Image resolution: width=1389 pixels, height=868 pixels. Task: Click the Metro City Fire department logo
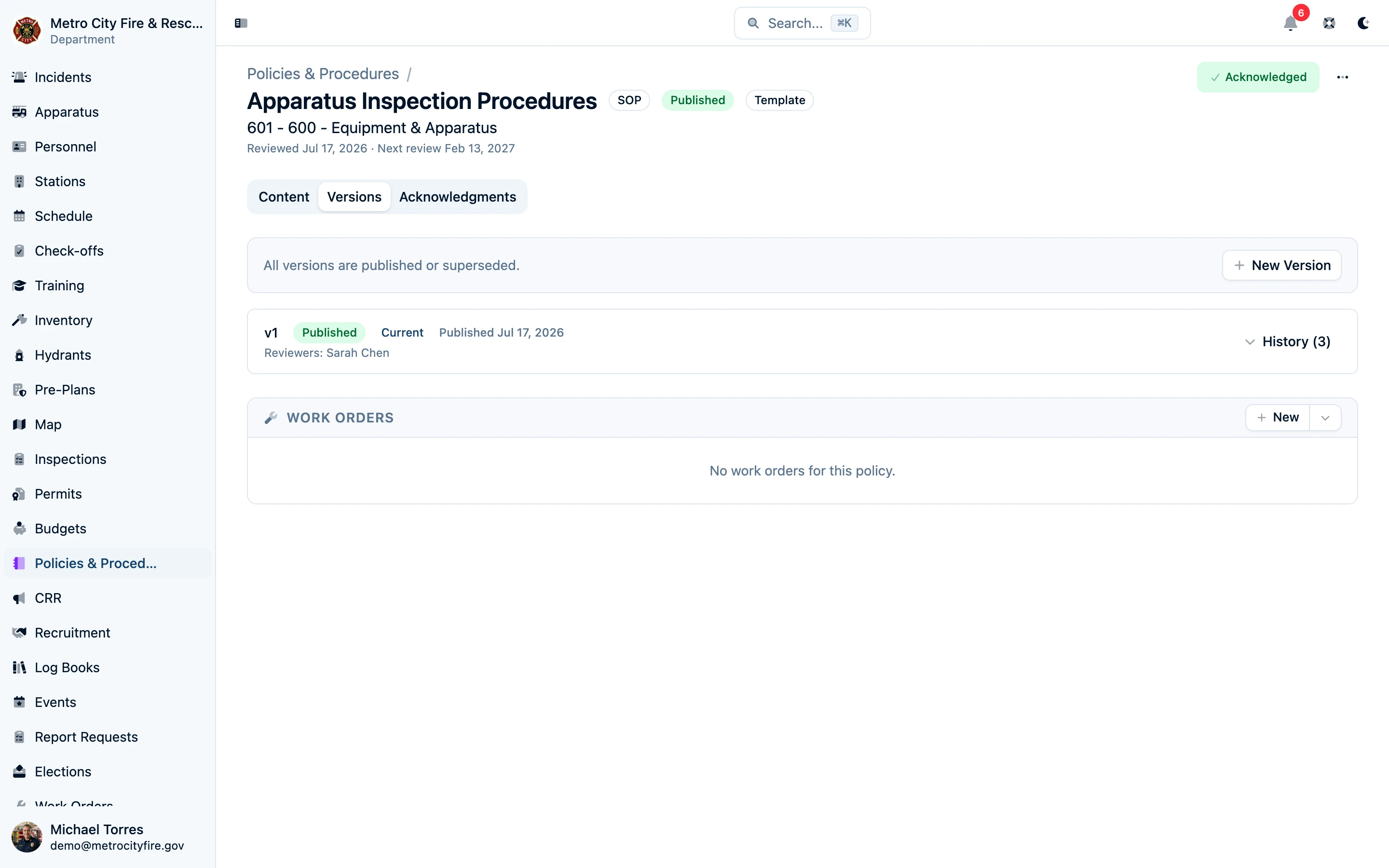point(27,30)
